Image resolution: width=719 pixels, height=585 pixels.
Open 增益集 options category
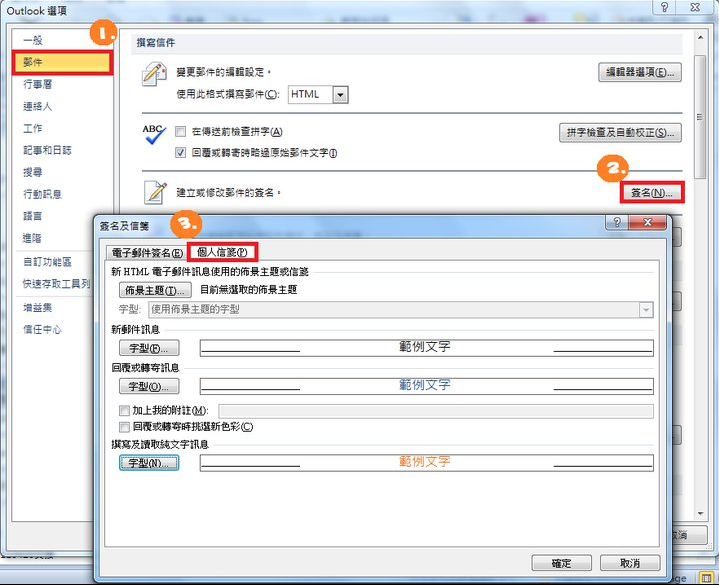38,308
